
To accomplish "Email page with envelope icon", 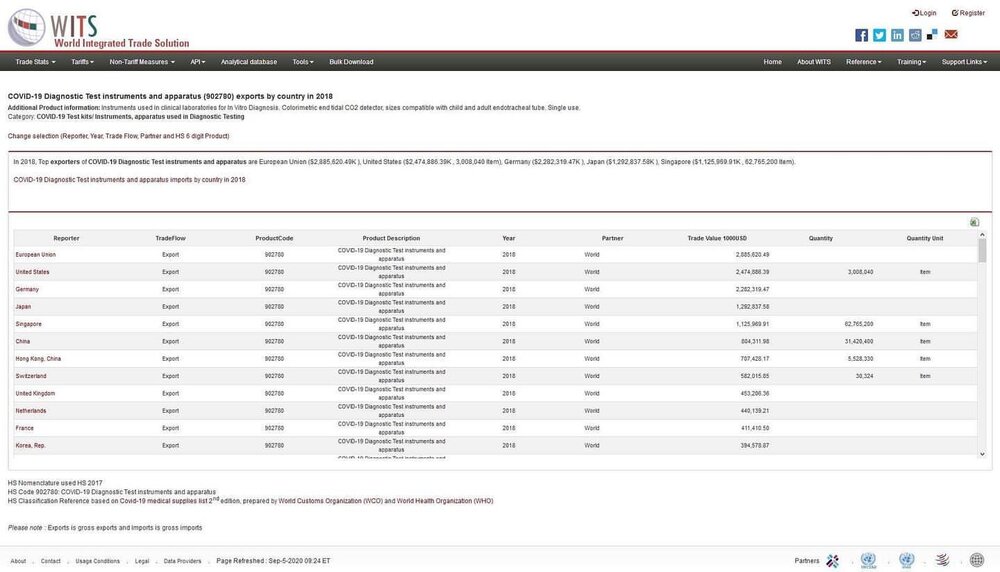I will tap(951, 34).
